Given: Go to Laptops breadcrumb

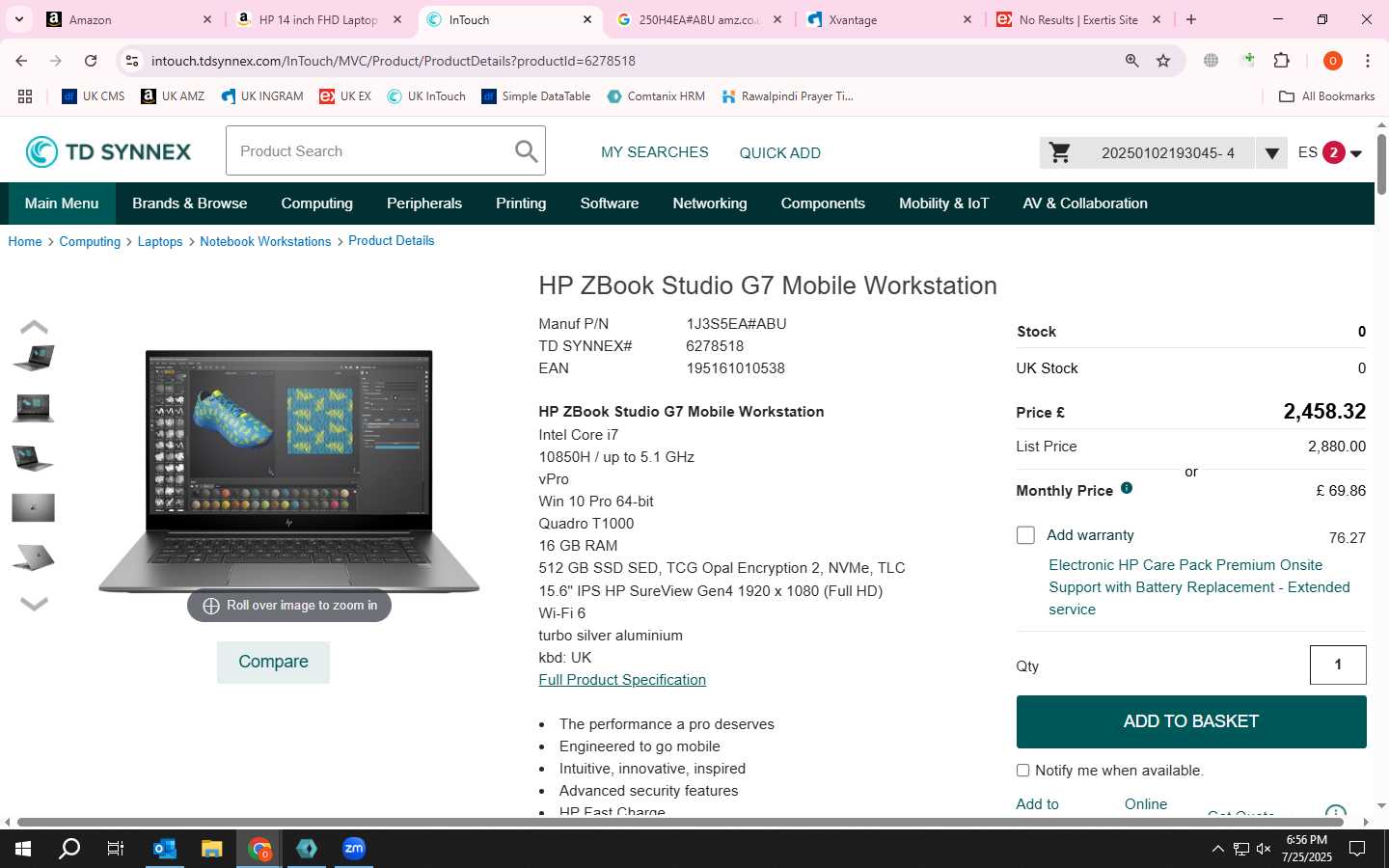Looking at the screenshot, I should pyautogui.click(x=160, y=242).
